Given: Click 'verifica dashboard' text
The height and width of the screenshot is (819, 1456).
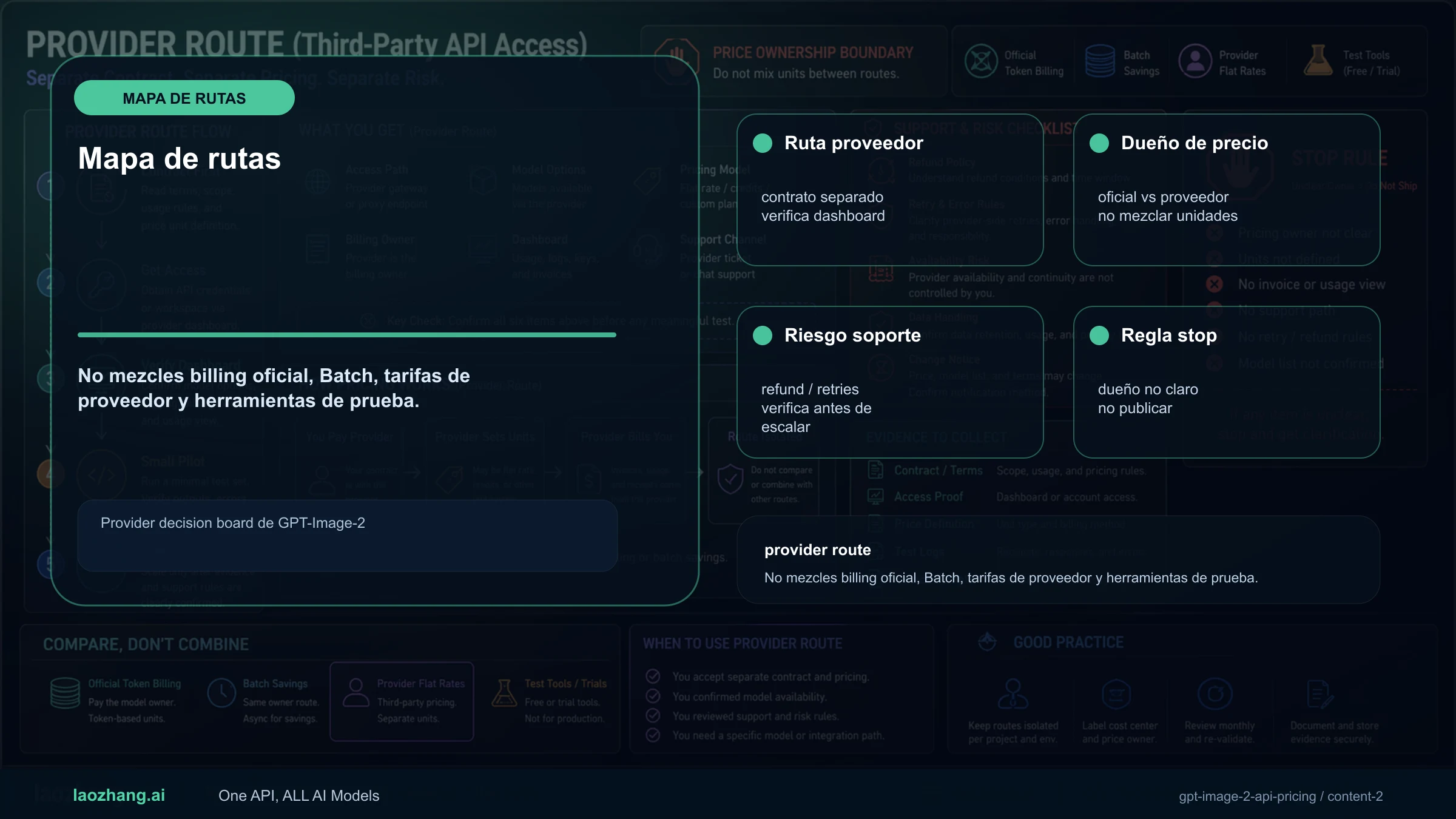Looking at the screenshot, I should coord(823,216).
